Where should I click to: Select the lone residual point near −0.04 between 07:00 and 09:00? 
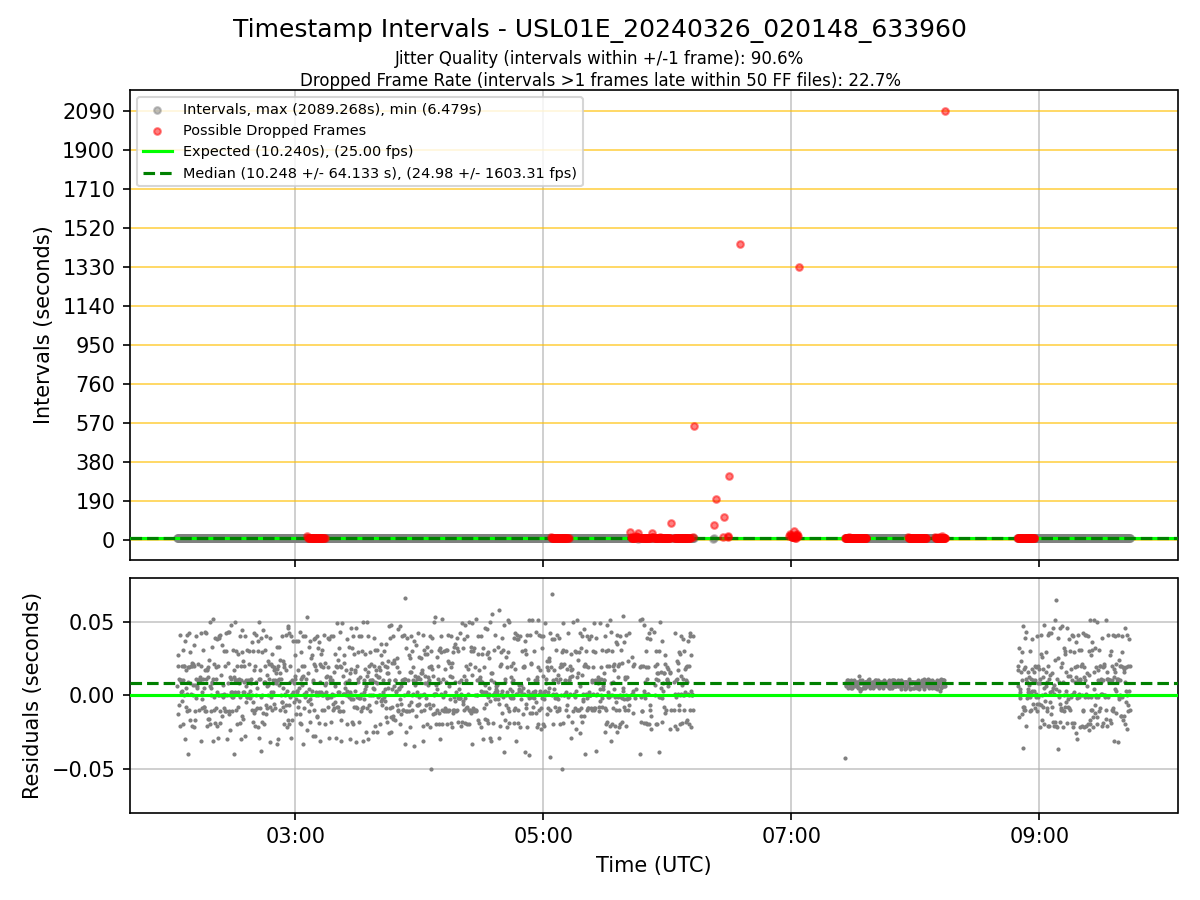(x=845, y=758)
